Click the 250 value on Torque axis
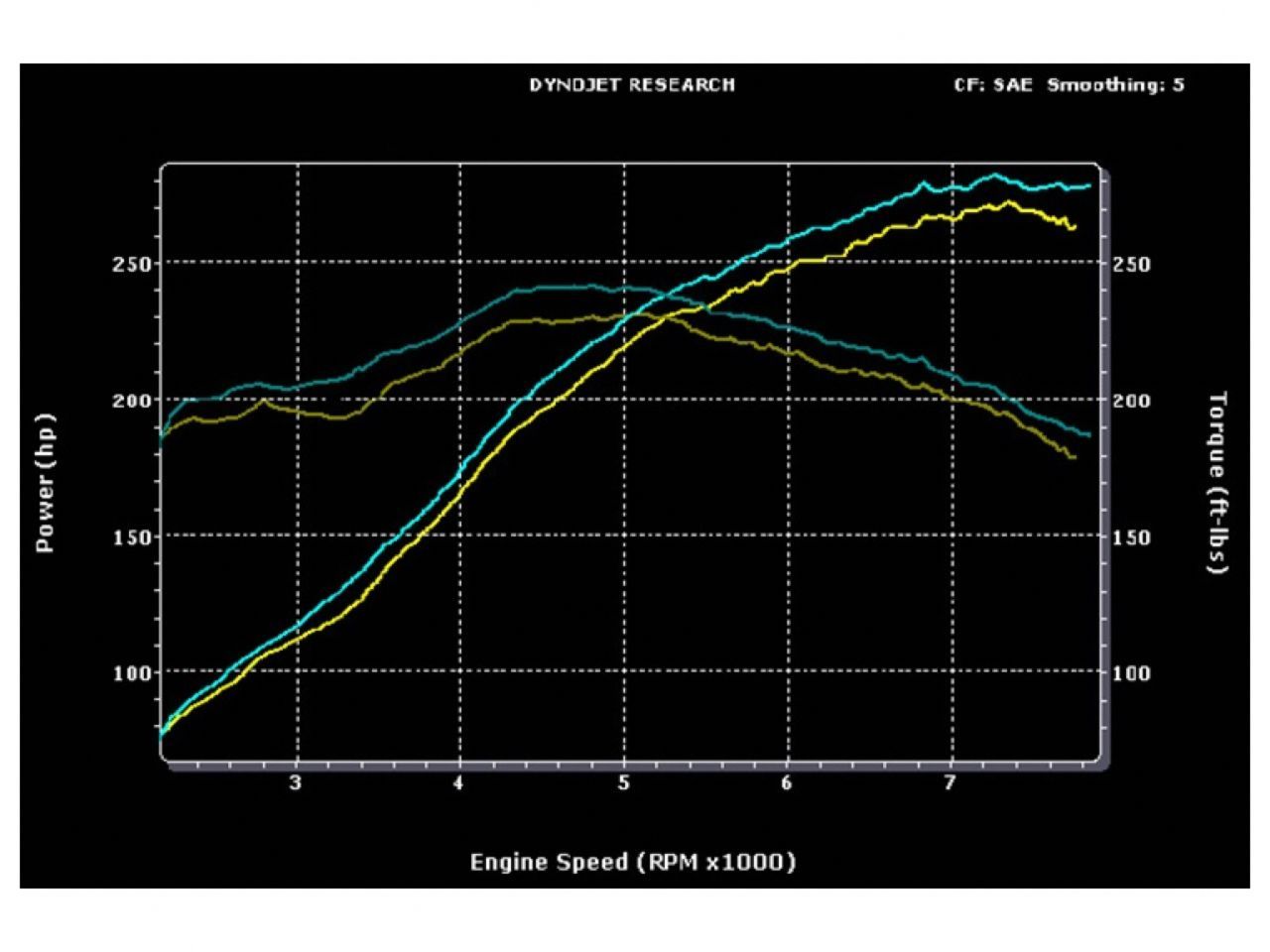 [1132, 264]
